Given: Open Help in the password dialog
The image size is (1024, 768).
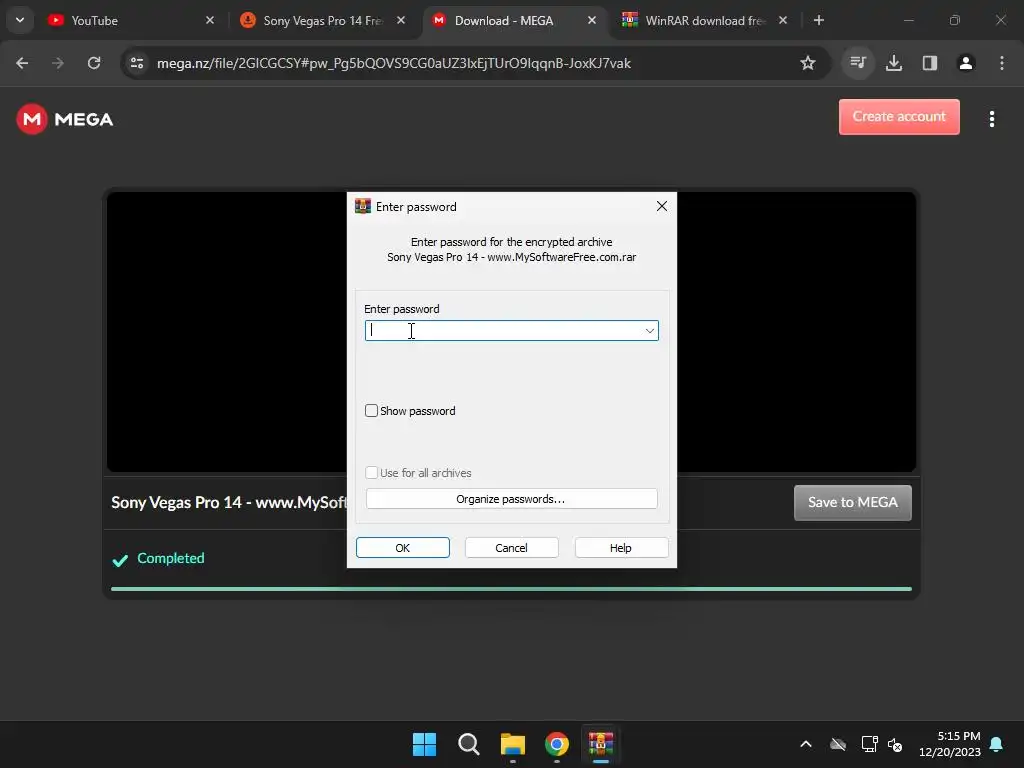Looking at the screenshot, I should [621, 548].
